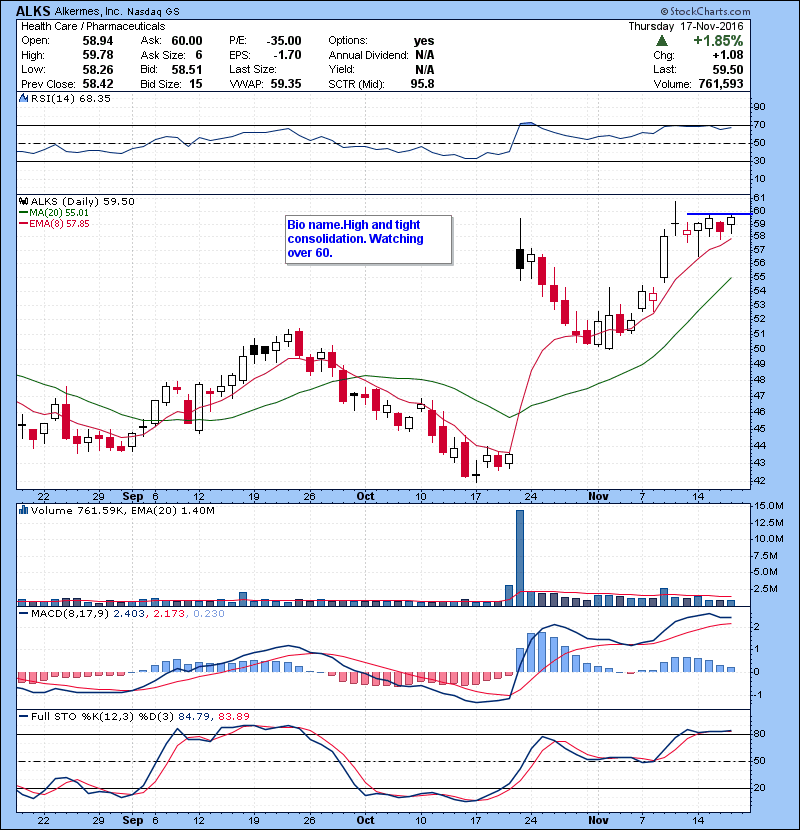This screenshot has height=830, width=800.
Task: Click the Volume value 761,593
Action: pos(721,84)
